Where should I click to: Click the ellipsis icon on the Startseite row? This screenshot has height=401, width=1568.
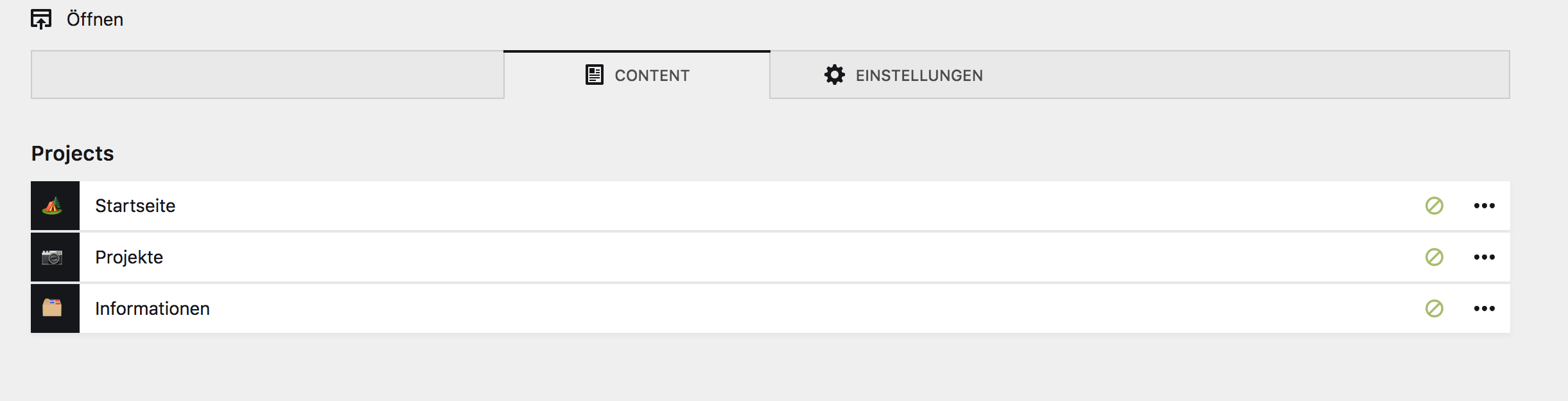pos(1484,206)
